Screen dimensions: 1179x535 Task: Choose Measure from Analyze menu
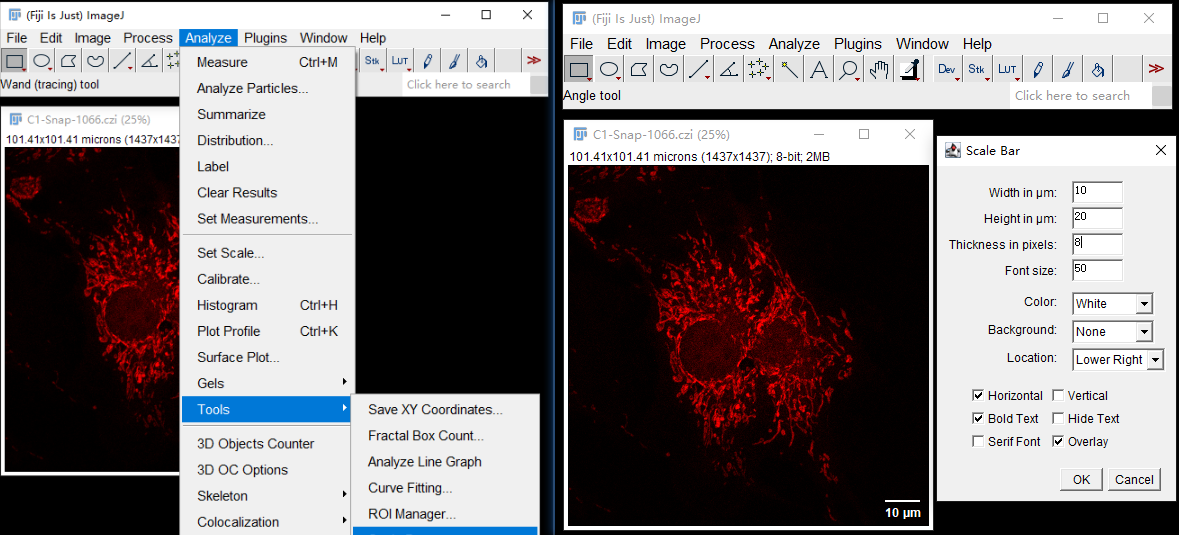[266, 62]
